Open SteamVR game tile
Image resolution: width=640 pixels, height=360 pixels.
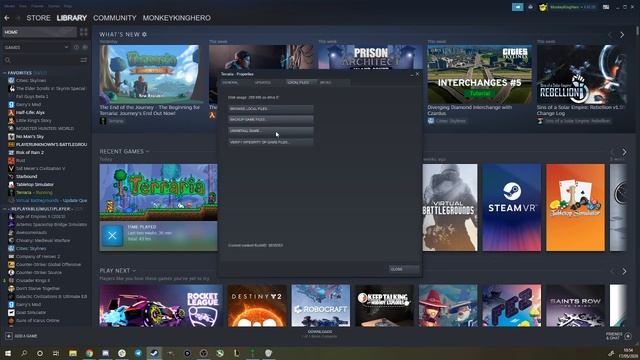coord(512,207)
